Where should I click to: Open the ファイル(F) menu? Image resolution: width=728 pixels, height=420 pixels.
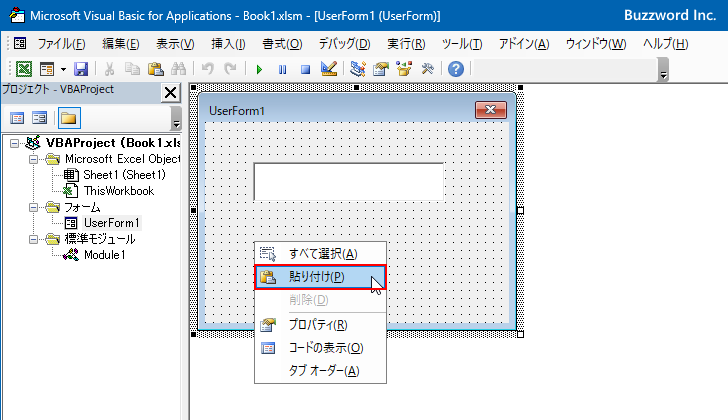(x=61, y=44)
